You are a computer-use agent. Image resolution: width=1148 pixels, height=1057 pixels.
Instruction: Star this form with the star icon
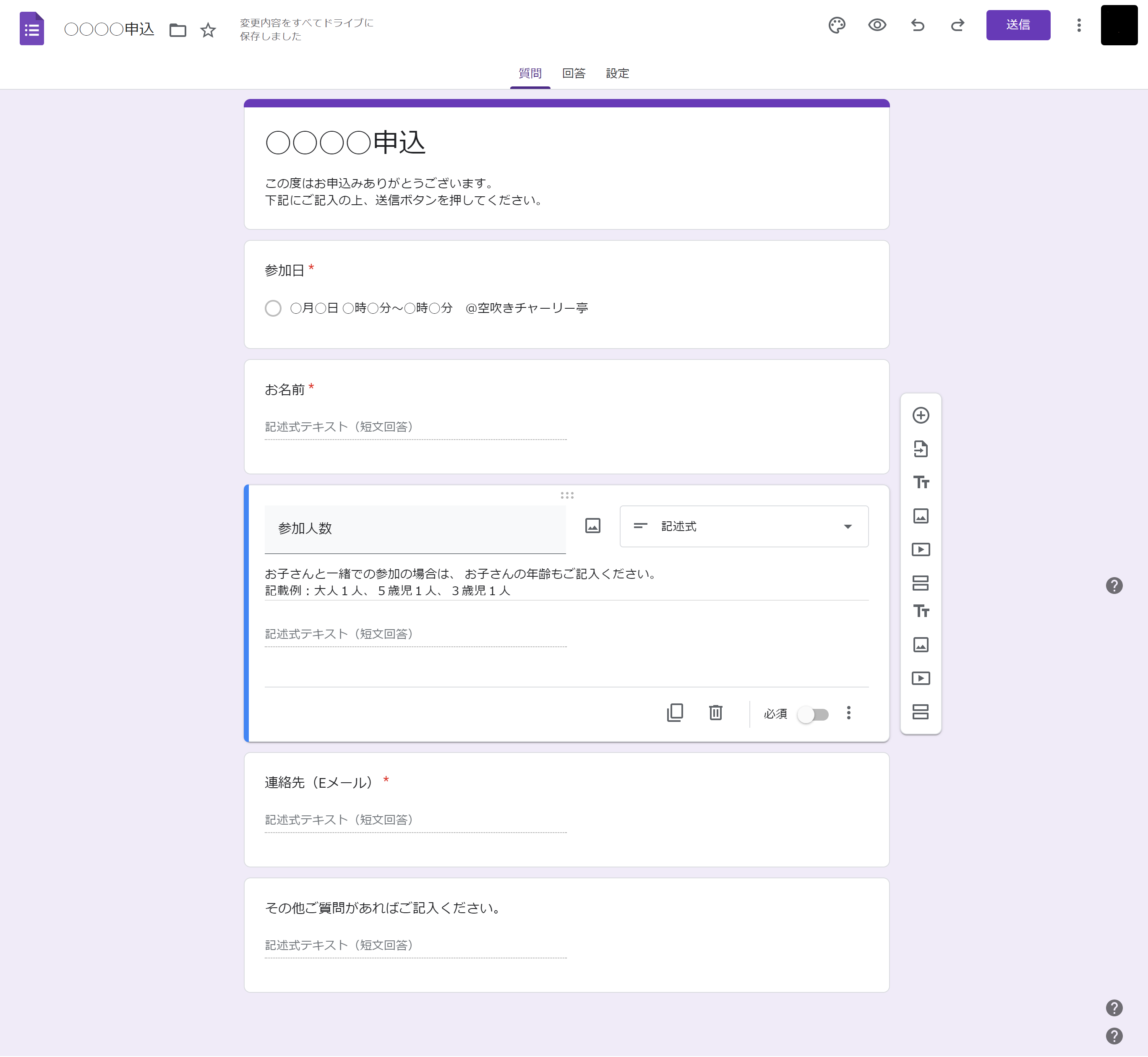[208, 30]
